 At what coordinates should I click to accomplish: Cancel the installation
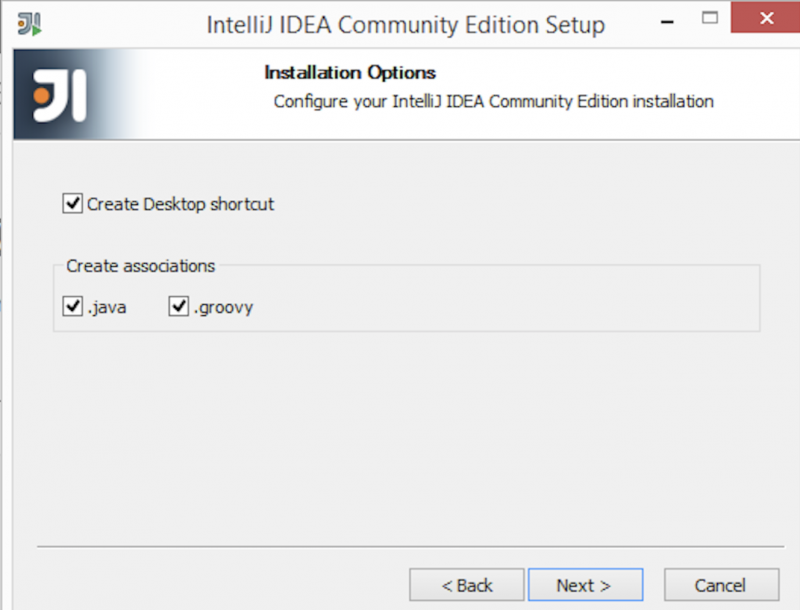click(x=721, y=585)
